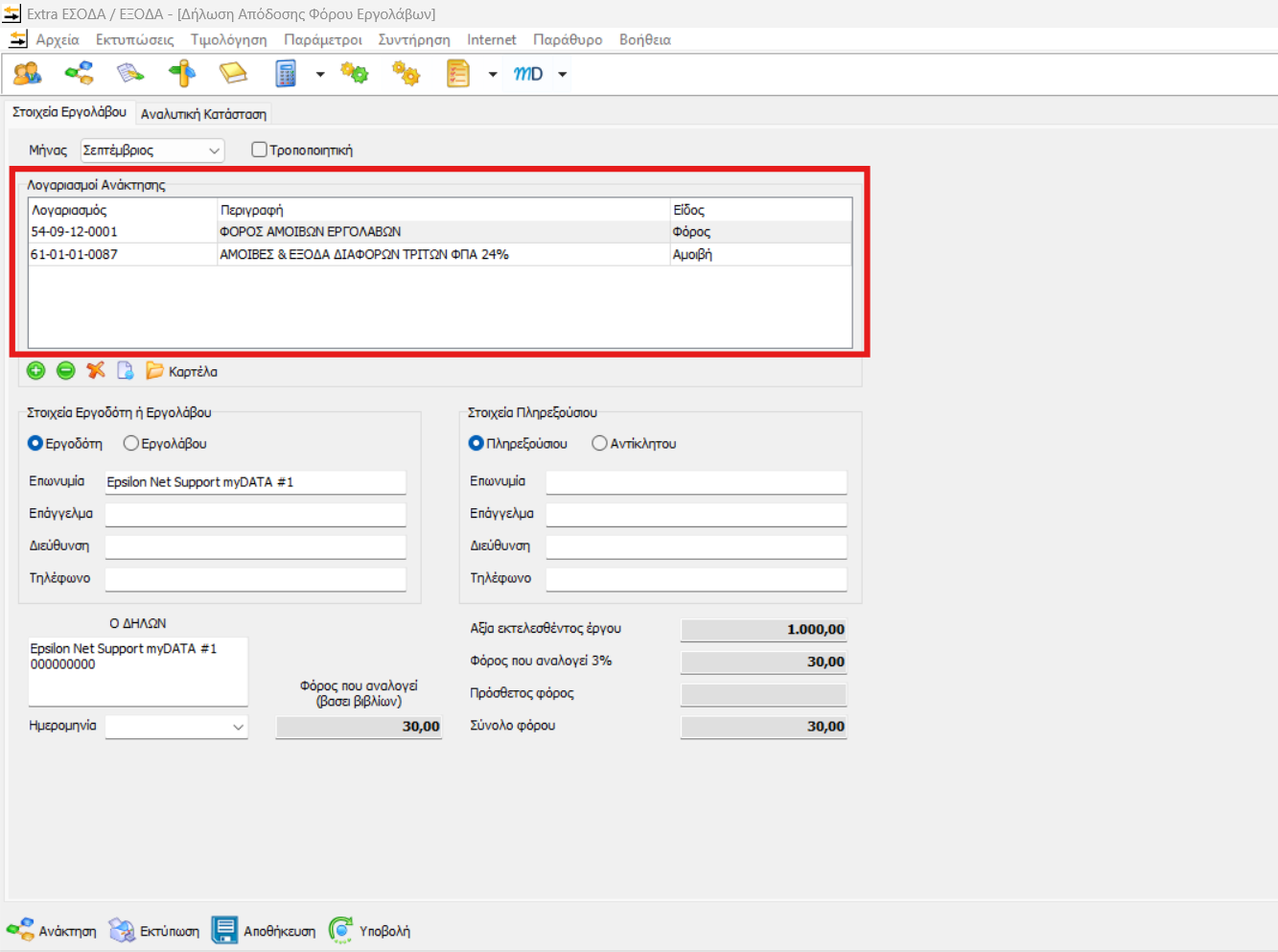Click the green minus remove account icon

[x=66, y=371]
